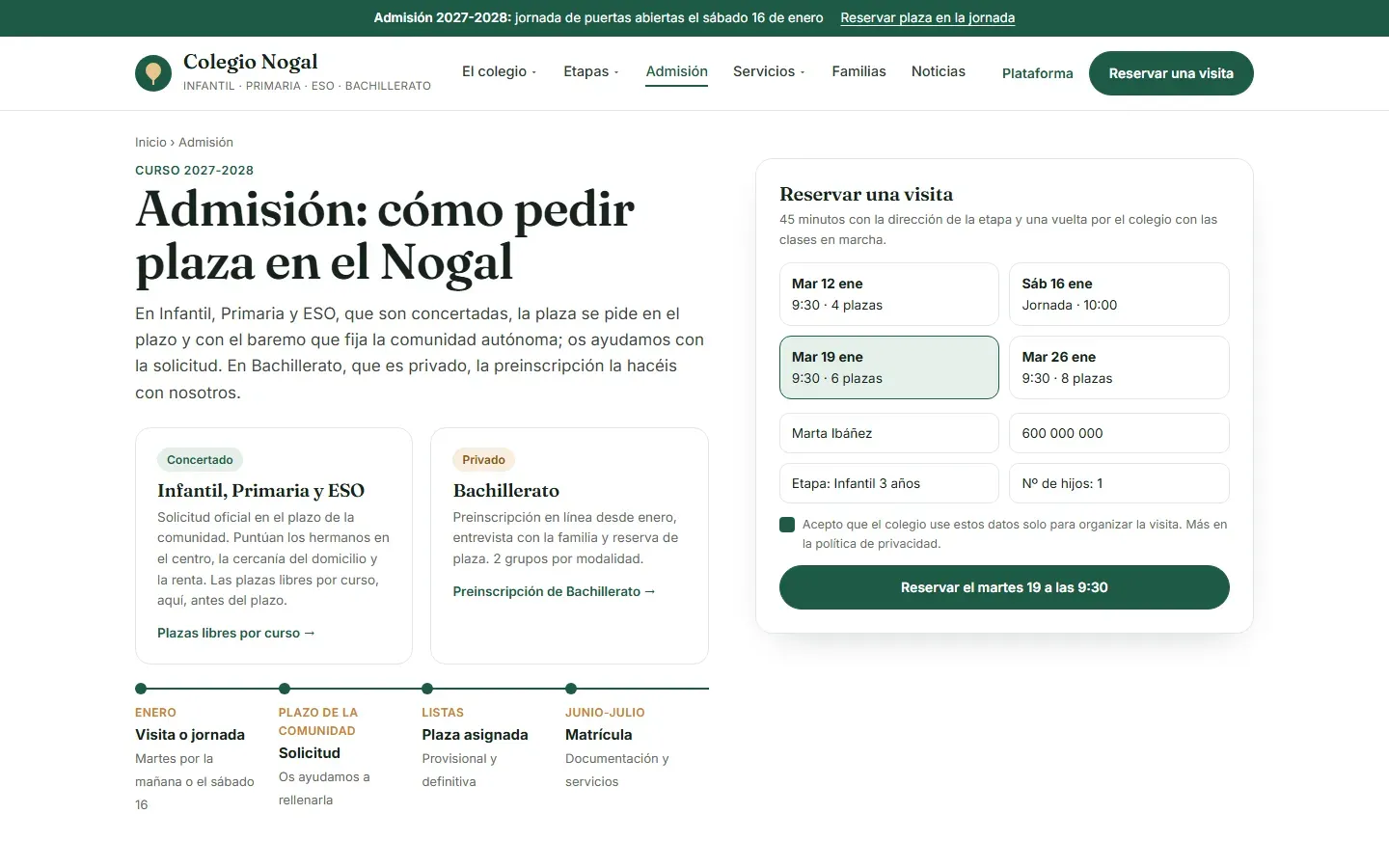Click the Privado badge
This screenshot has height=868, width=1389.
pyautogui.click(x=483, y=460)
